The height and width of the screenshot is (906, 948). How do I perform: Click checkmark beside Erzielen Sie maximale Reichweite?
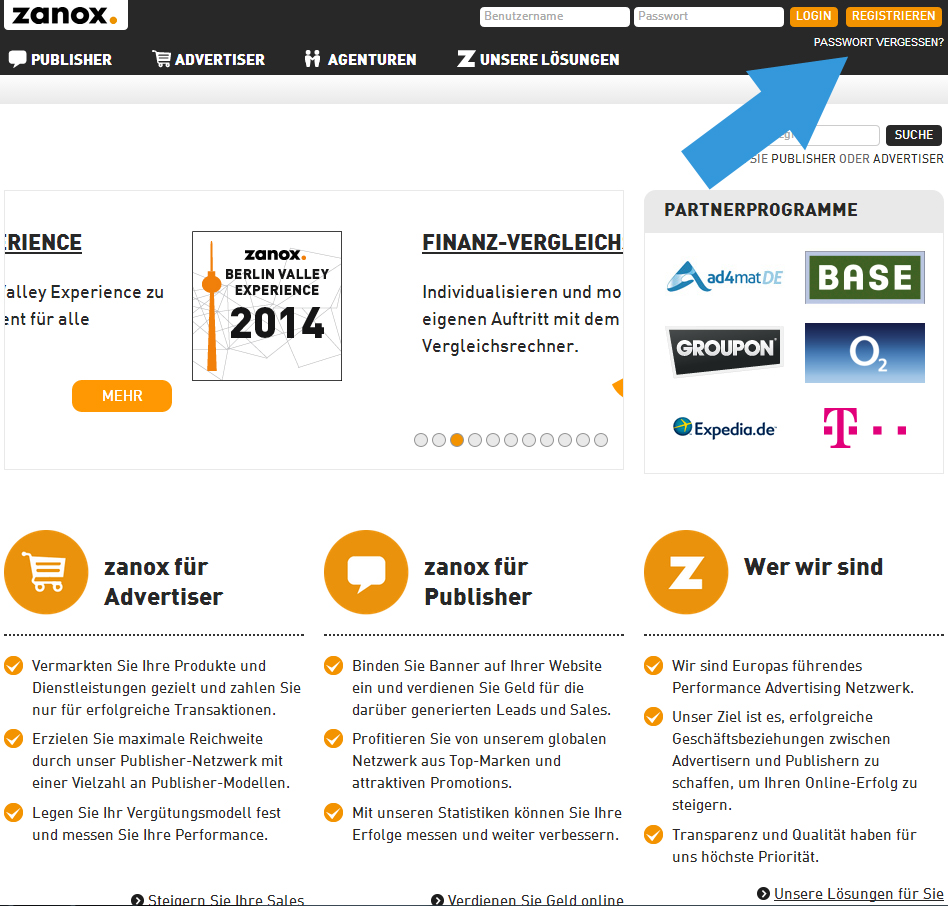click(14, 739)
